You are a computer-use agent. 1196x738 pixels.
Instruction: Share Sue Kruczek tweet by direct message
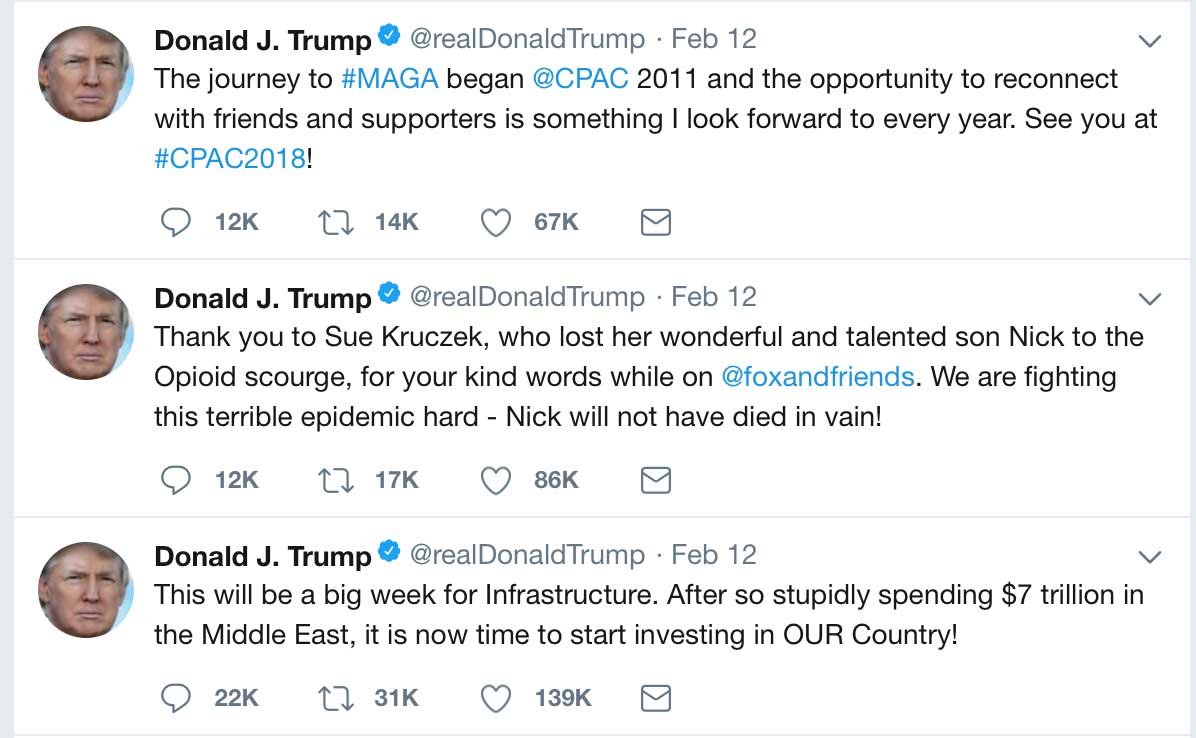pos(655,480)
